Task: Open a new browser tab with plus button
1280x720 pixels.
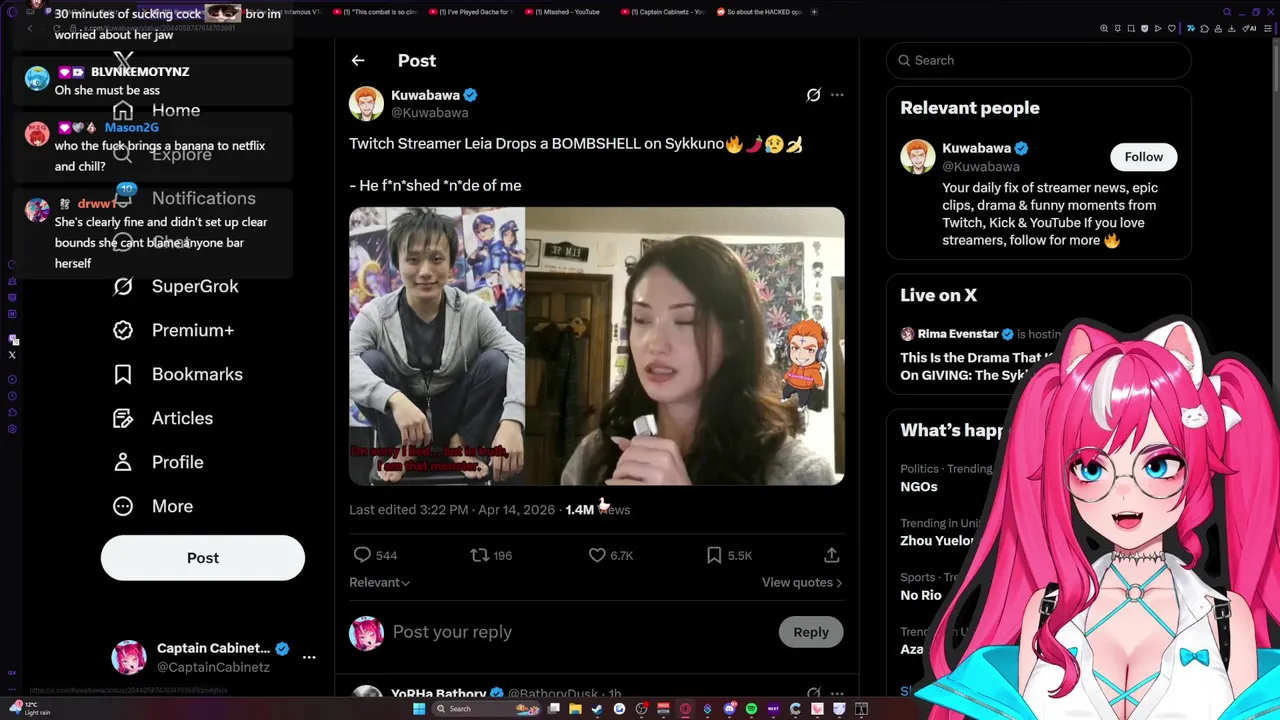Action: pyautogui.click(x=814, y=12)
